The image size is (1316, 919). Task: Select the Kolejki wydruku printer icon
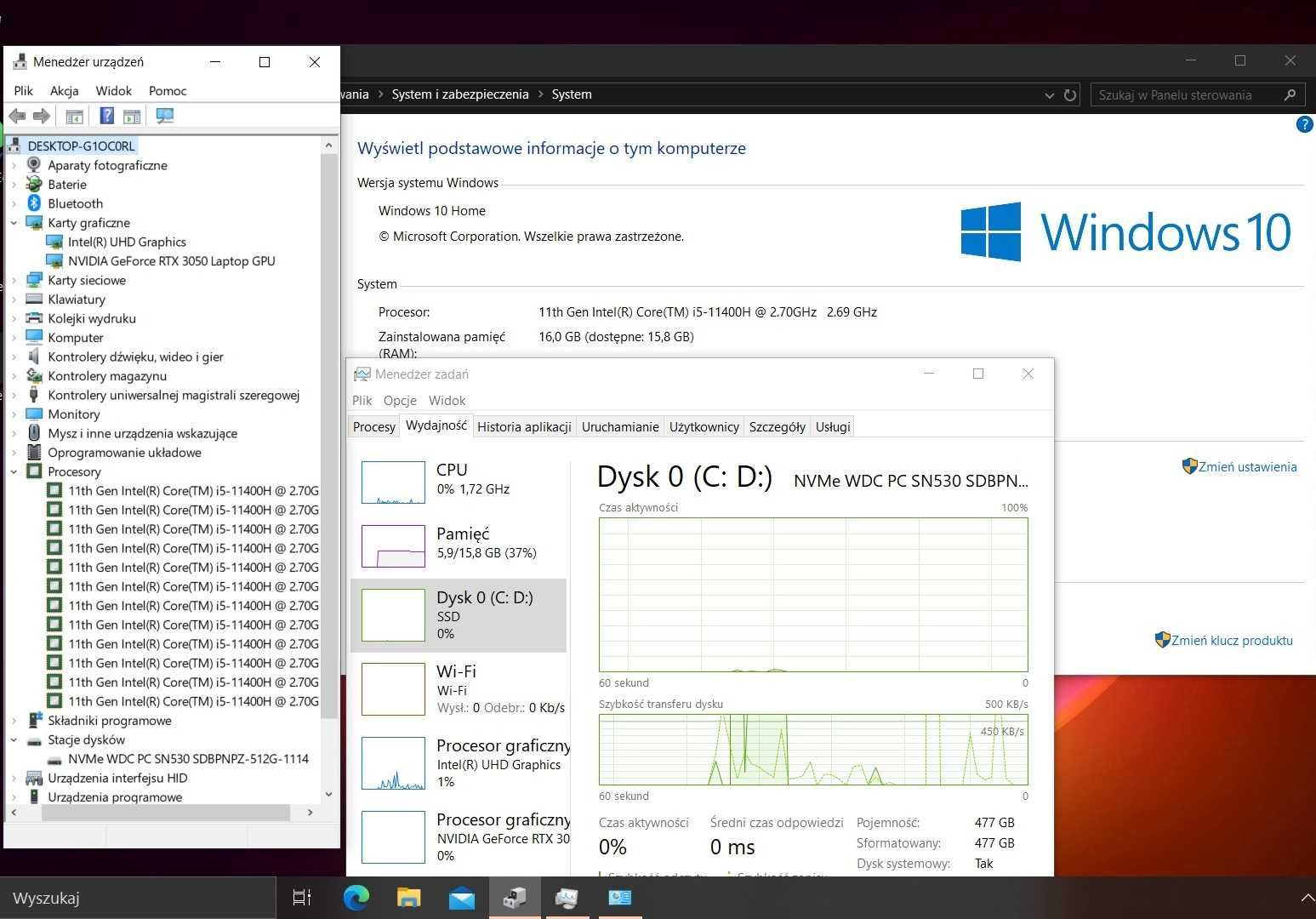(34, 318)
